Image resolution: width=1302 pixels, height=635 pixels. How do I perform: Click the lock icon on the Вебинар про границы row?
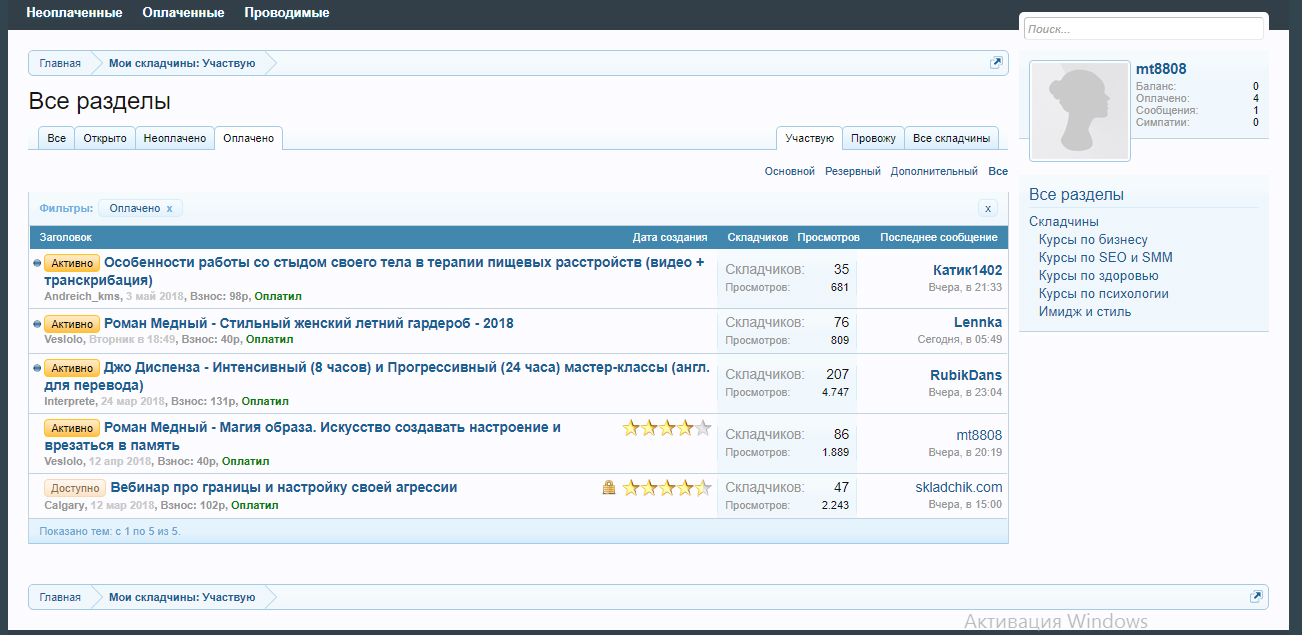(x=609, y=488)
